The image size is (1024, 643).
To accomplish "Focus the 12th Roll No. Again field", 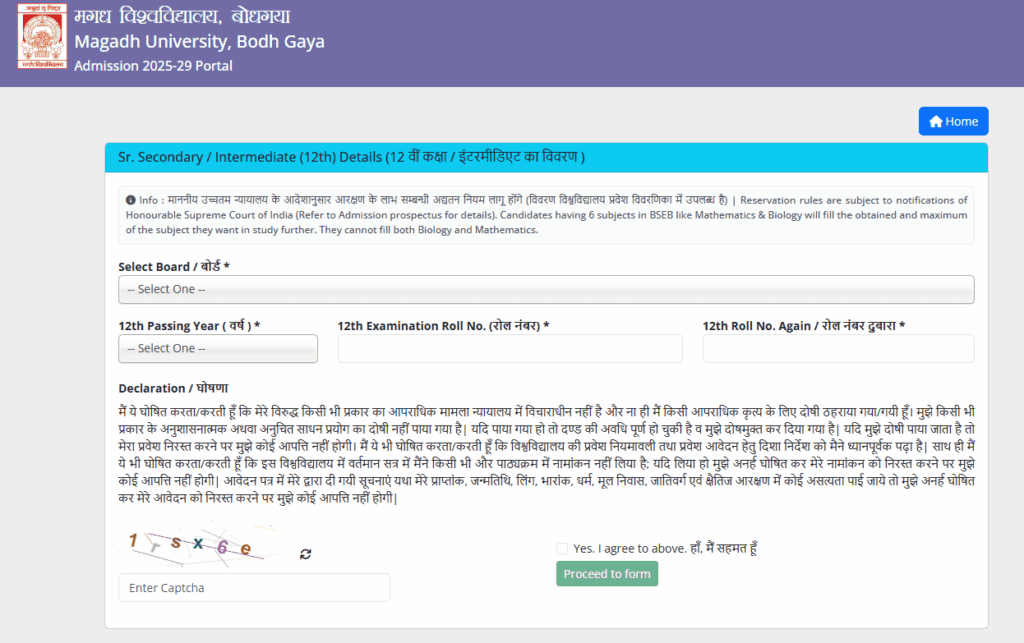I will 839,349.
